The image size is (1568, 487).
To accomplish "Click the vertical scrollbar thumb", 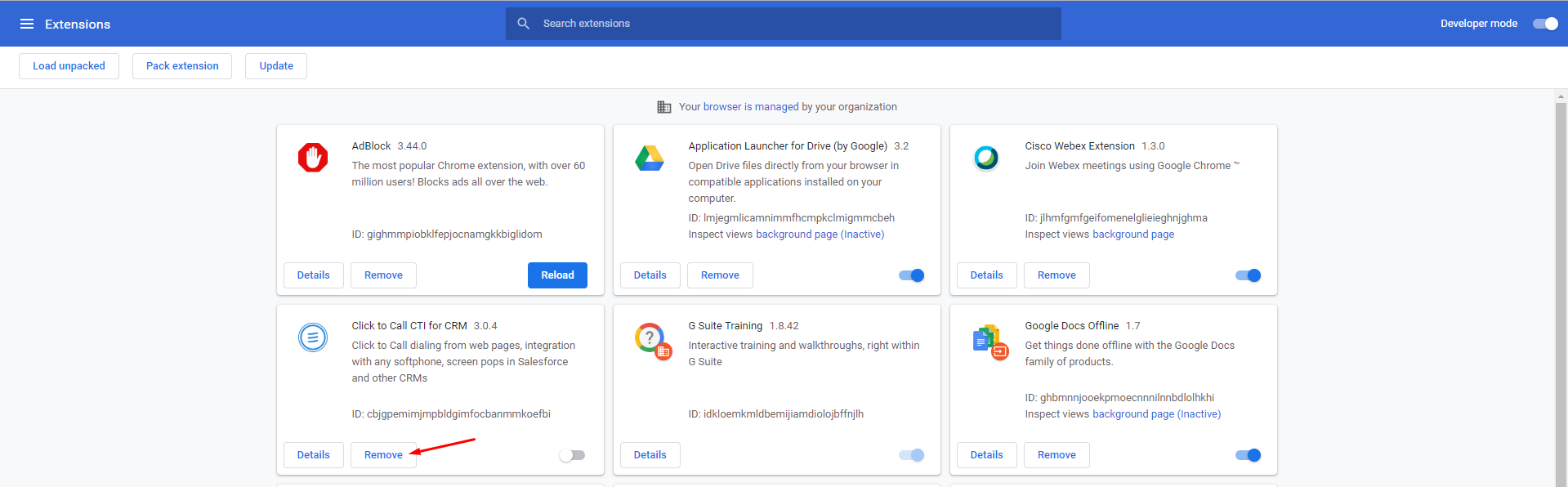I will pos(1561,294).
